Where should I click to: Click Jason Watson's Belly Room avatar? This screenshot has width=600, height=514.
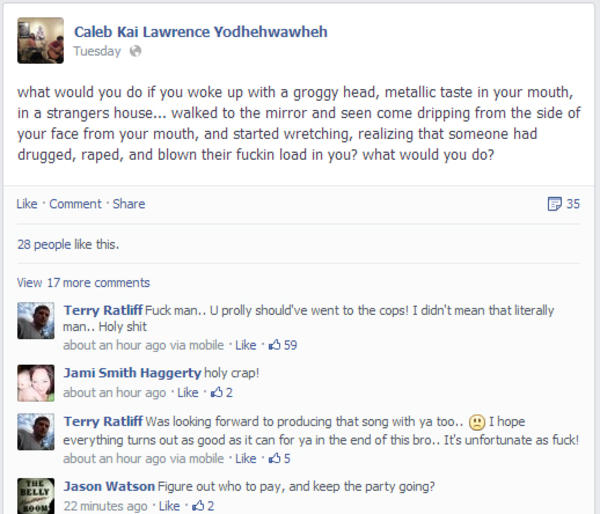[x=37, y=496]
